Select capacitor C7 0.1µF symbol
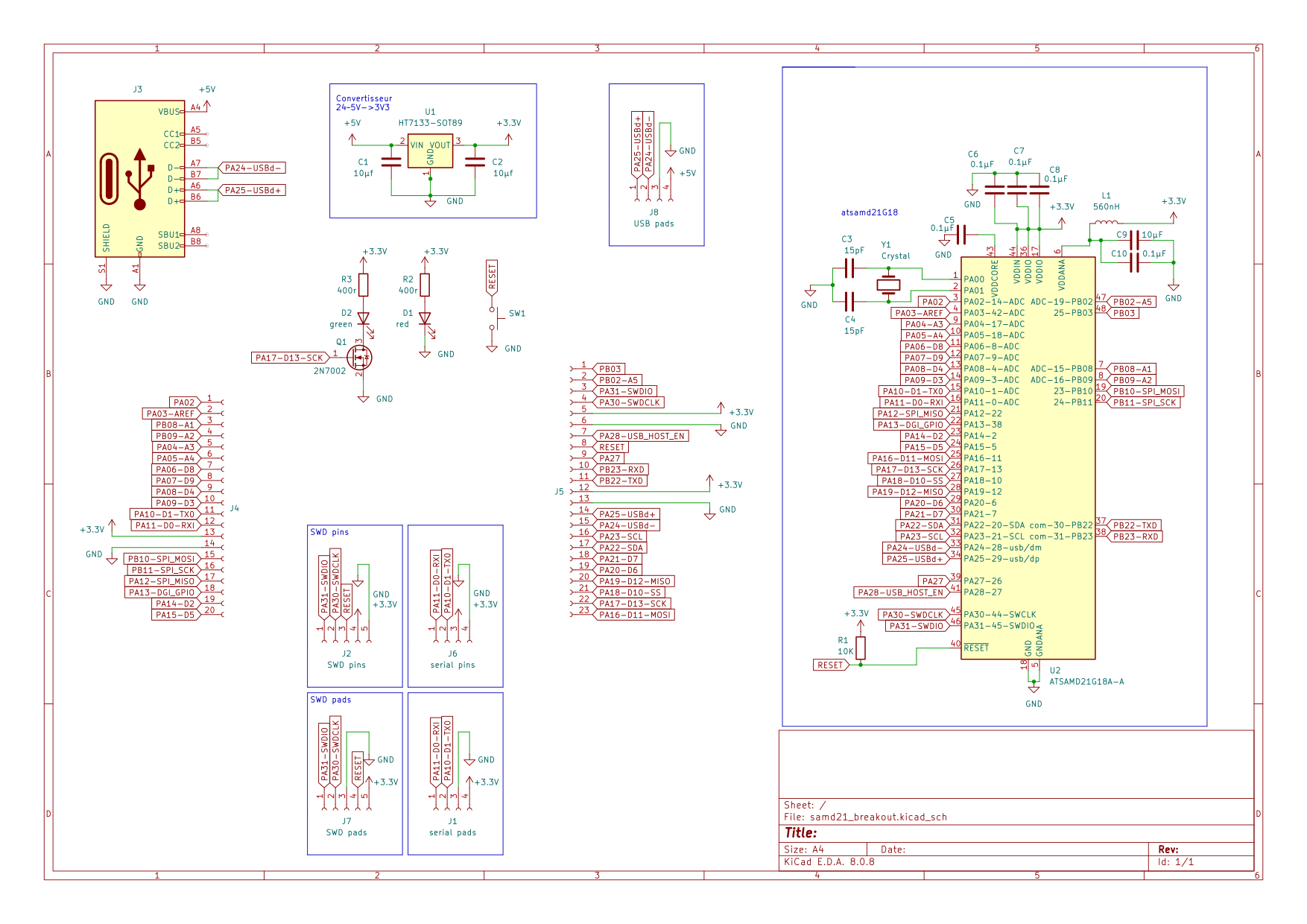 [x=1017, y=189]
